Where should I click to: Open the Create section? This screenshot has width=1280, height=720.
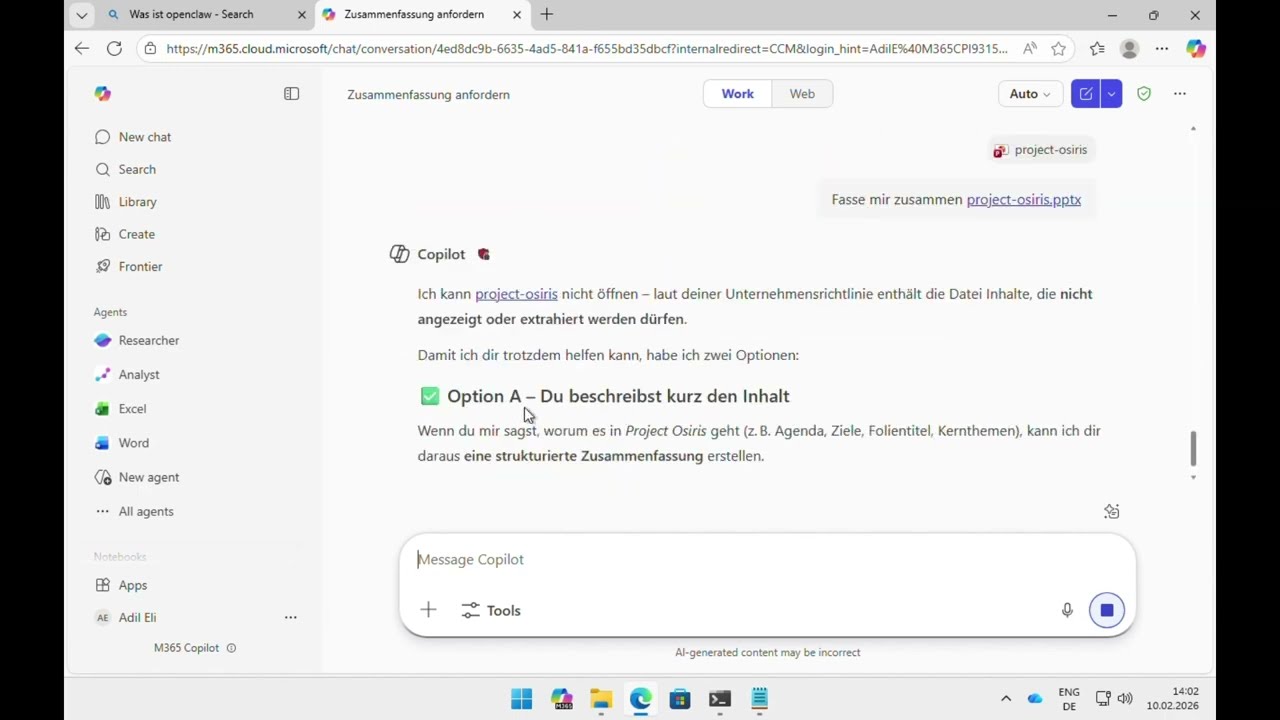pos(125,234)
